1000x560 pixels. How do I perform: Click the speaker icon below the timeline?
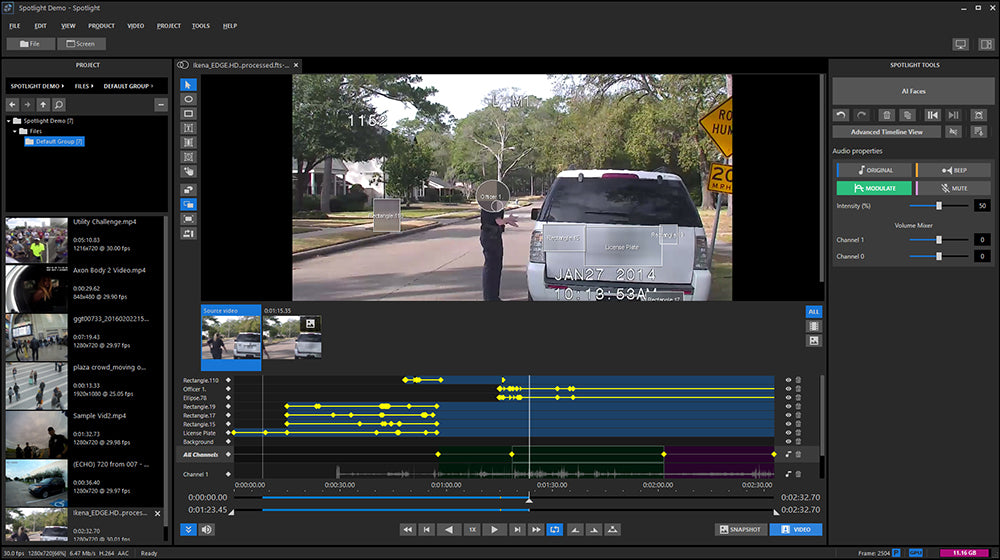pos(207,529)
